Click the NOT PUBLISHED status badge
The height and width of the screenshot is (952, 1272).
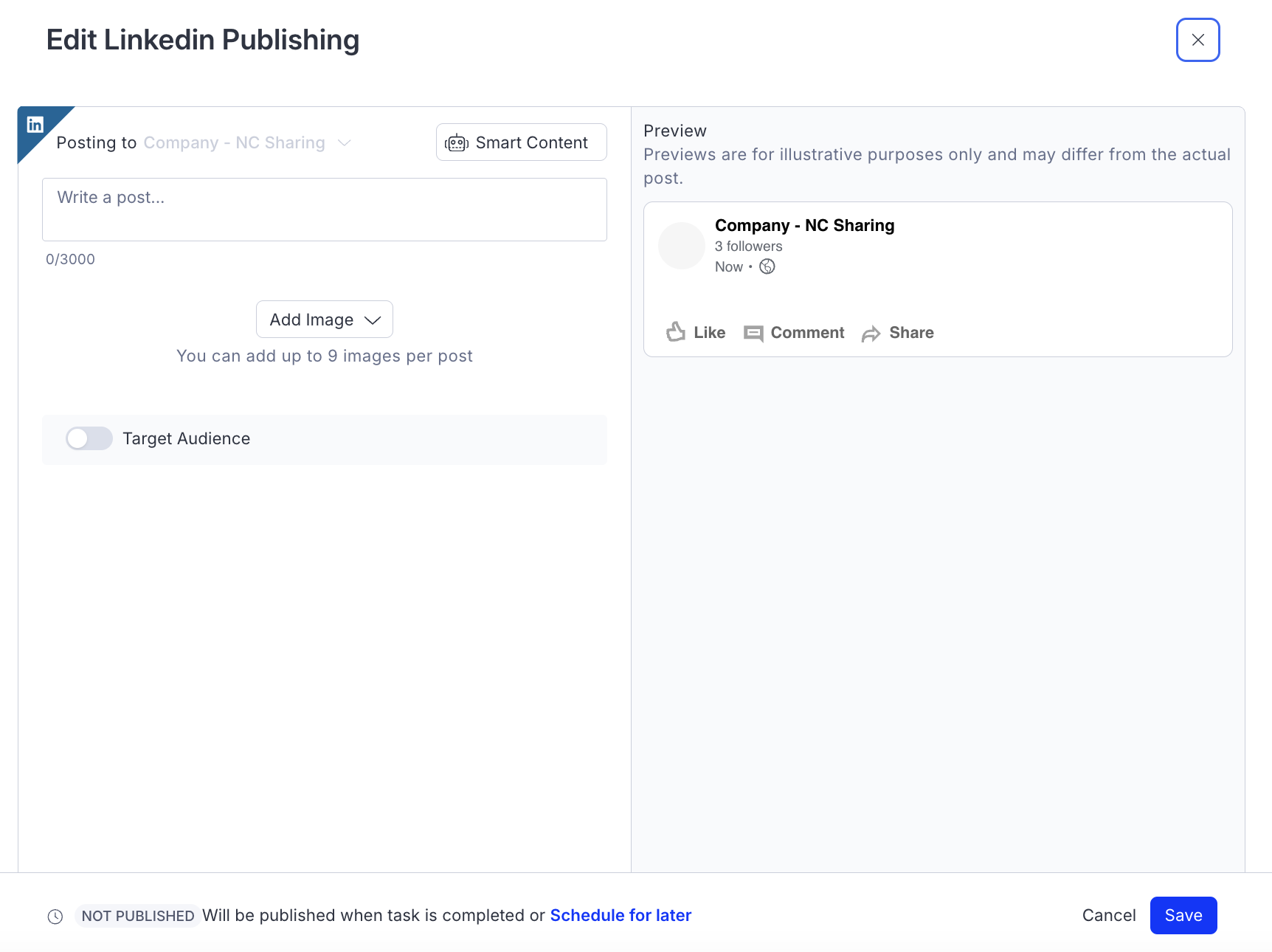(x=138, y=916)
